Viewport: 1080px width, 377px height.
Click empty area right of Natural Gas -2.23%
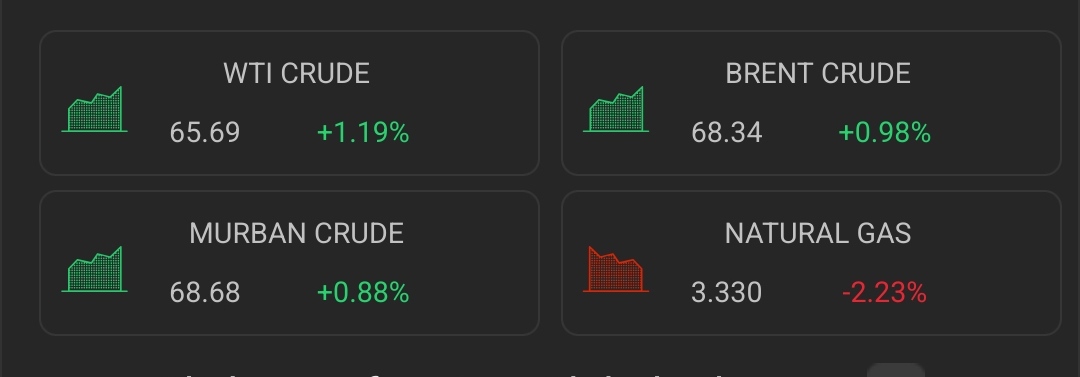click(x=992, y=293)
